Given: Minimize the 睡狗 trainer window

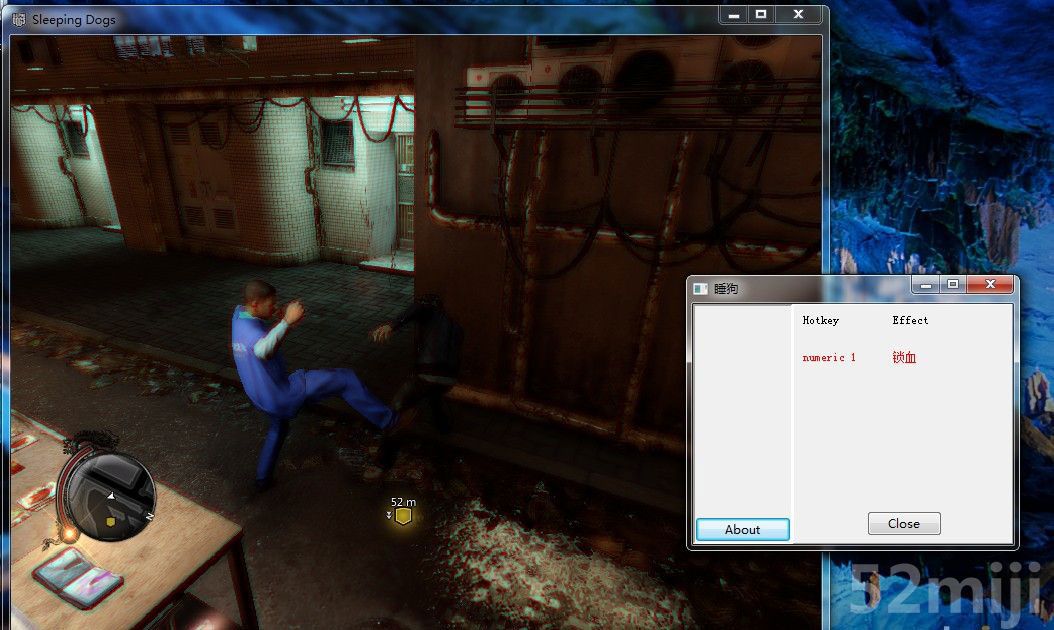Looking at the screenshot, I should pos(926,285).
